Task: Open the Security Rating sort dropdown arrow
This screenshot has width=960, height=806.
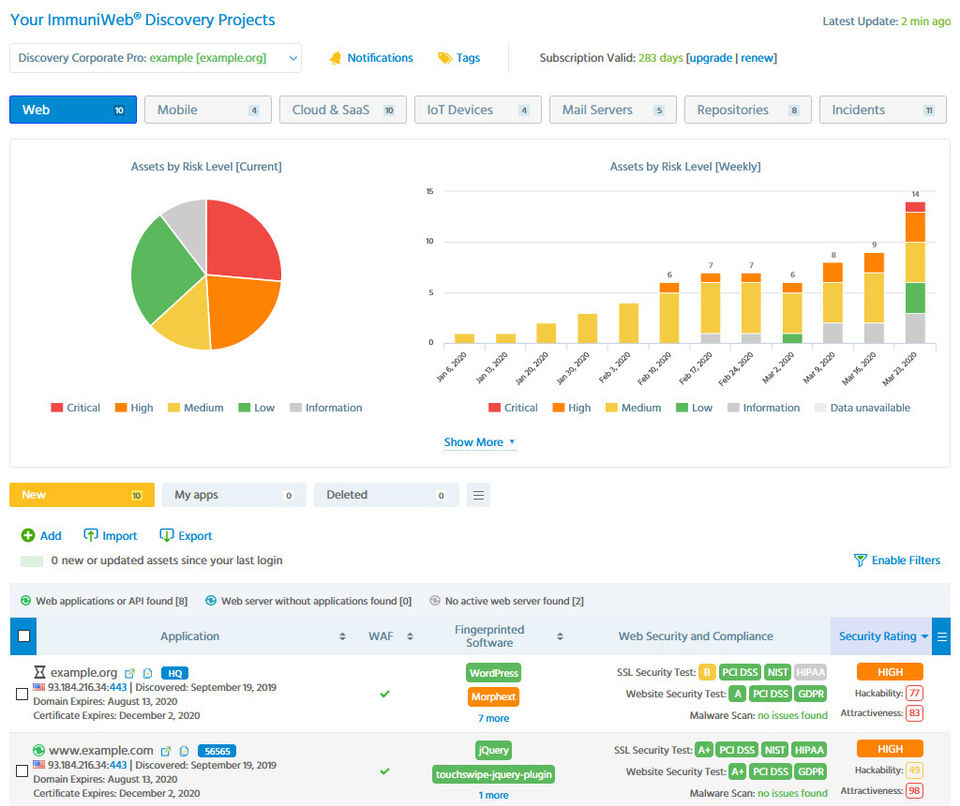Action: [924, 636]
